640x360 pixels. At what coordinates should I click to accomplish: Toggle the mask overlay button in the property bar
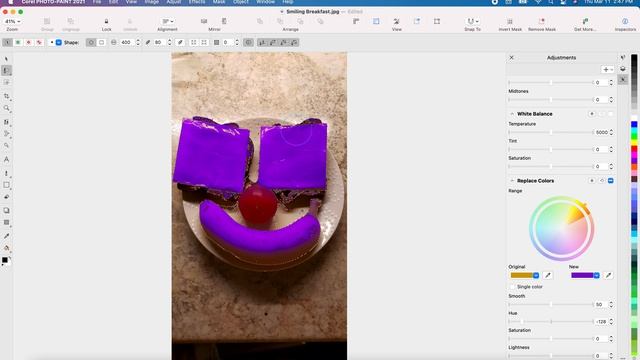[x=248, y=42]
